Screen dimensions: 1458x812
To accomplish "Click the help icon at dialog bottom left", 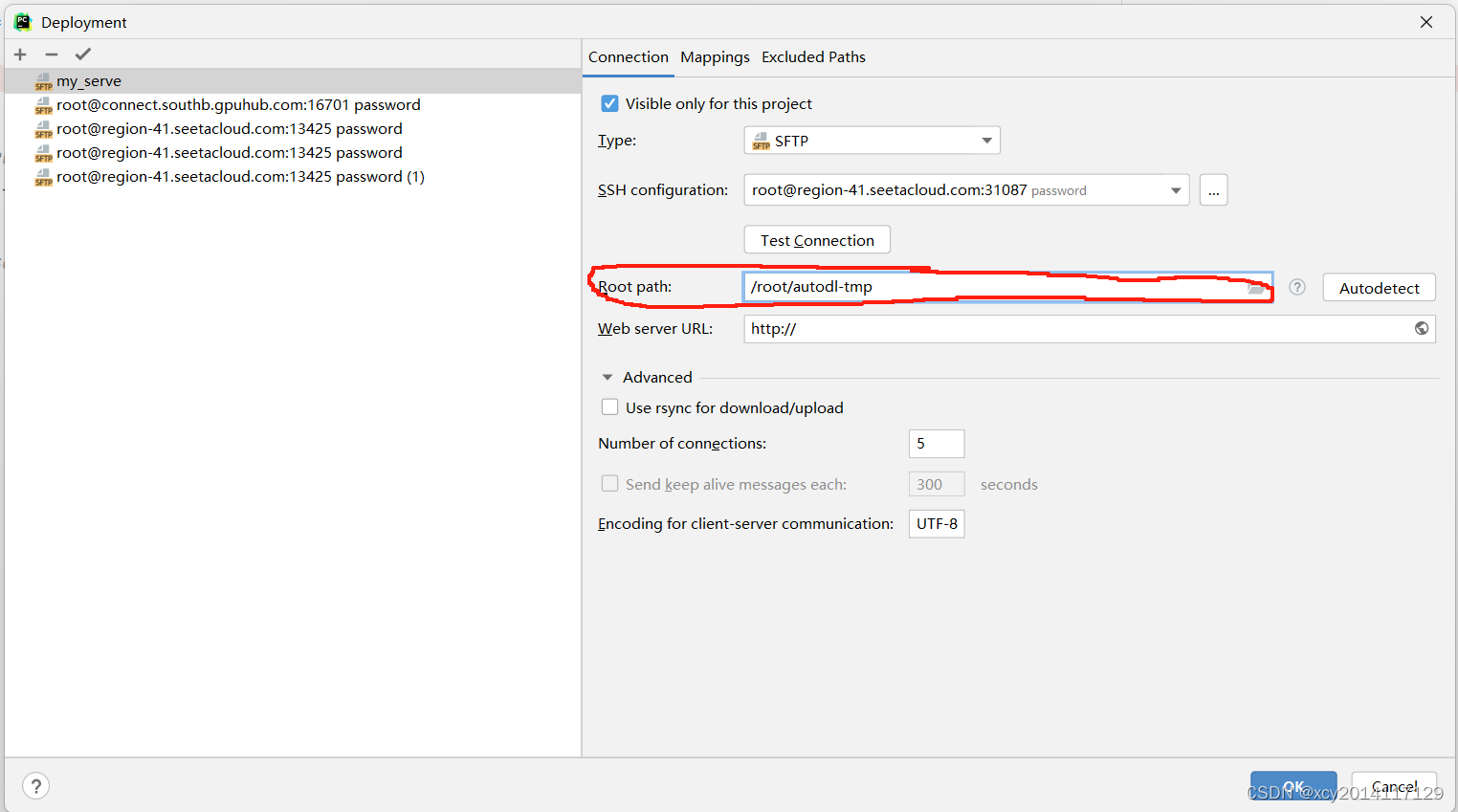I will pyautogui.click(x=35, y=785).
